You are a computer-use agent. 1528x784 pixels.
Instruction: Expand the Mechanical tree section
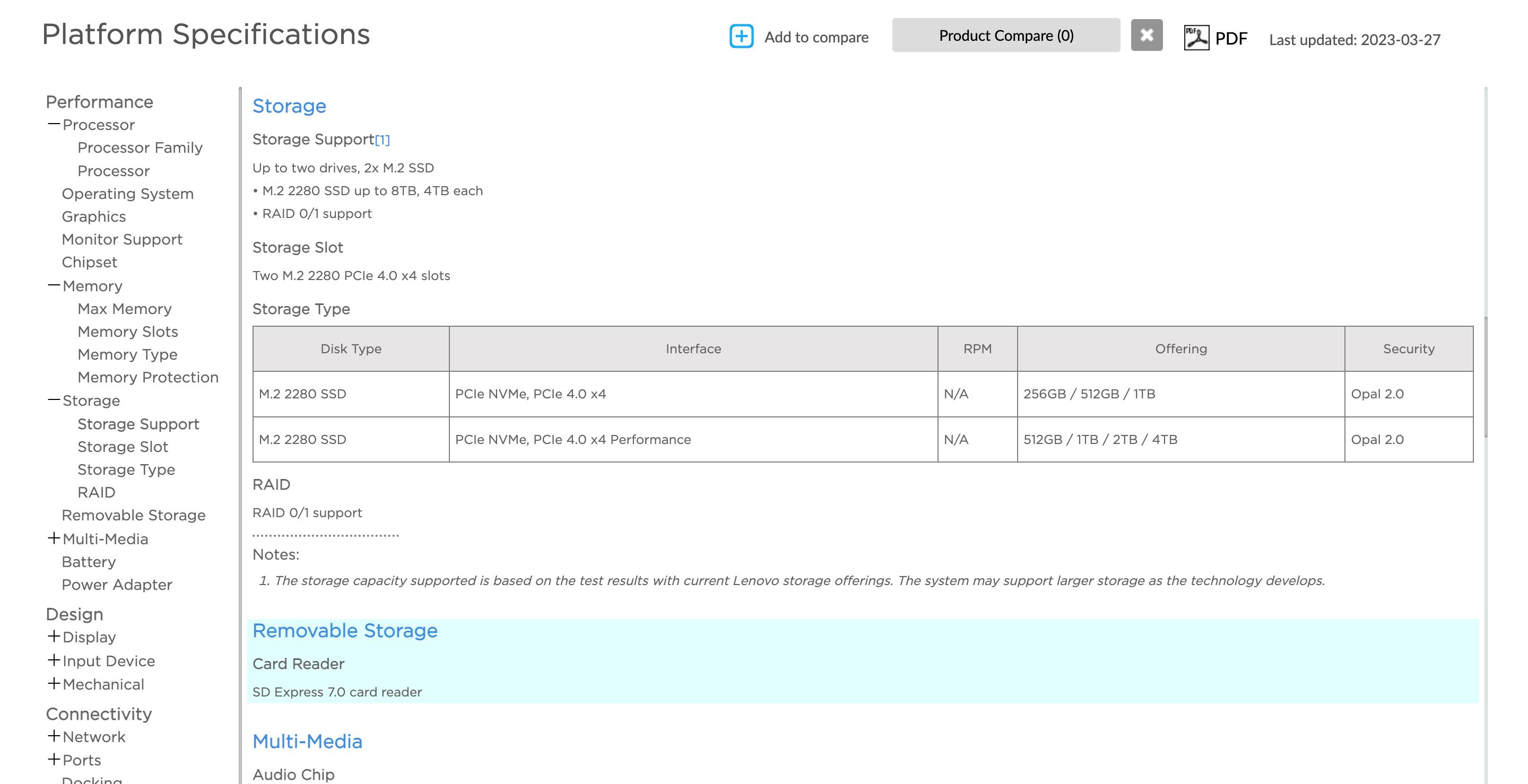[x=54, y=684]
